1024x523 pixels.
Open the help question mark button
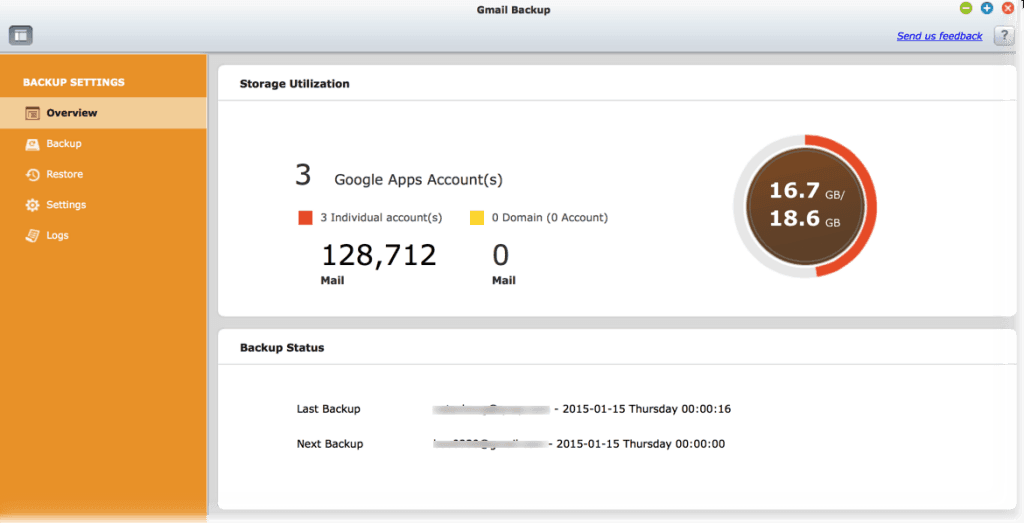click(x=1004, y=35)
